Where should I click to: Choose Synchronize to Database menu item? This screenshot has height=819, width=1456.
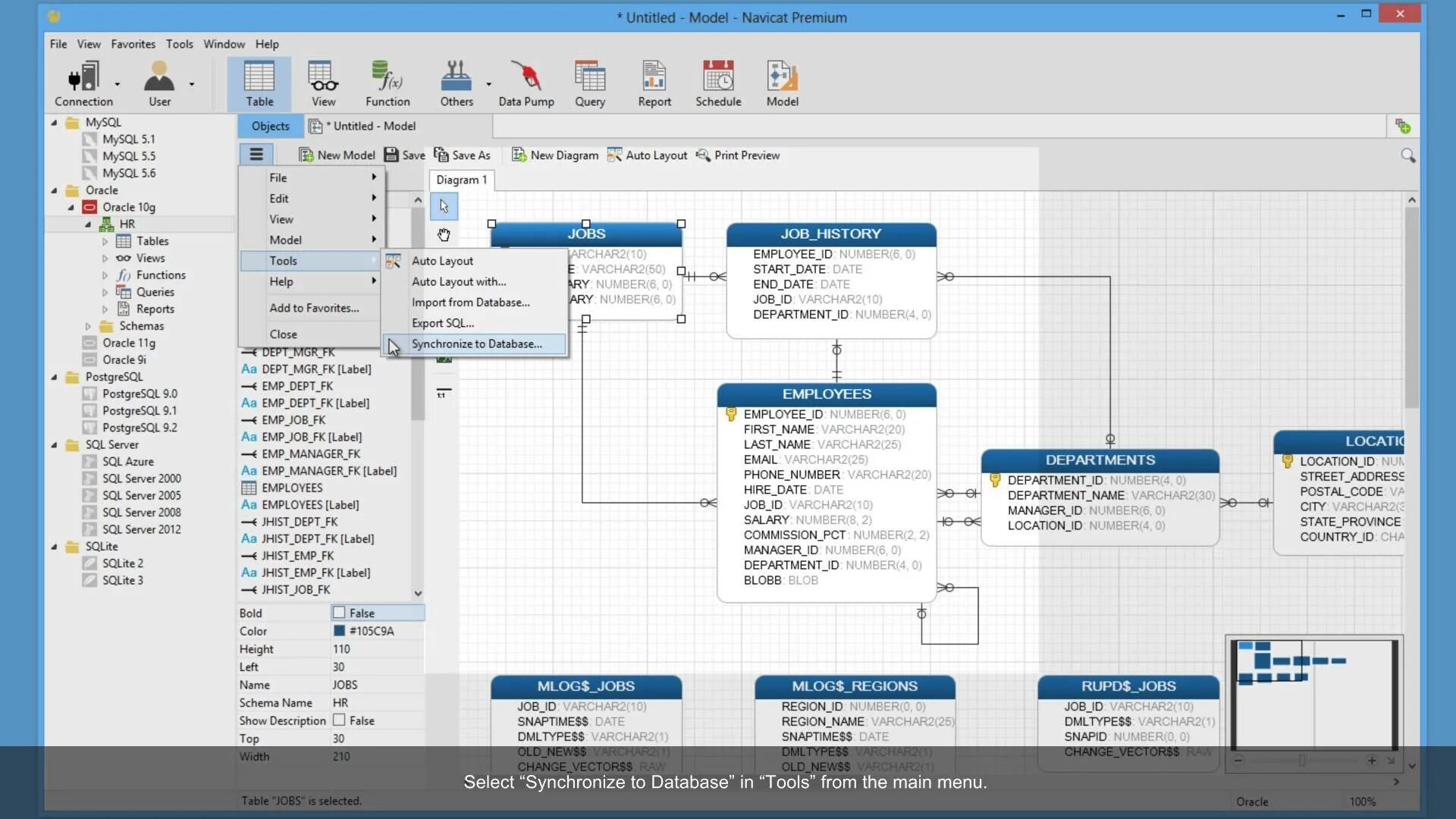point(476,344)
